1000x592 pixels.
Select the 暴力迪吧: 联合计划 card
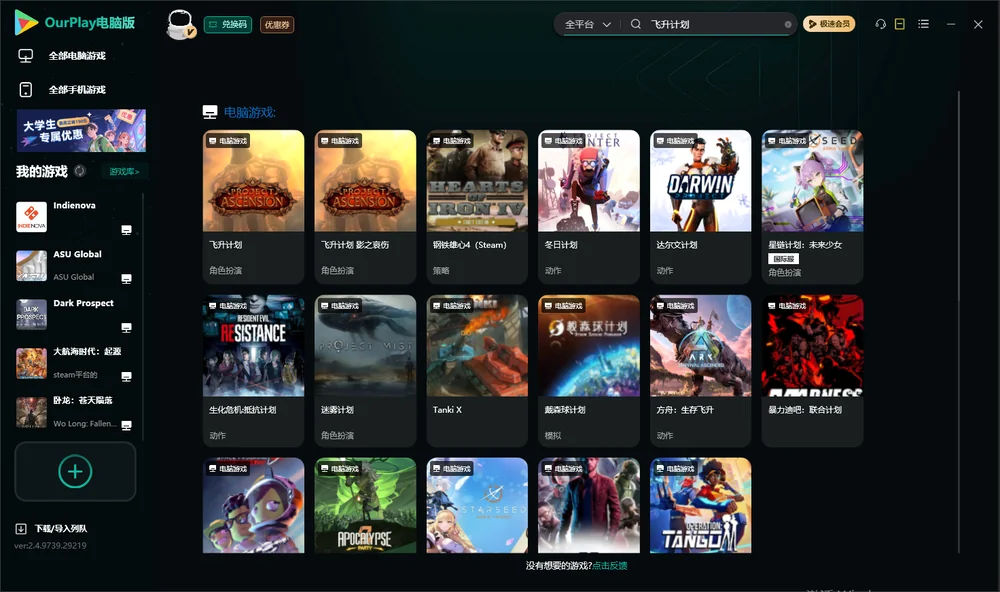(x=812, y=371)
